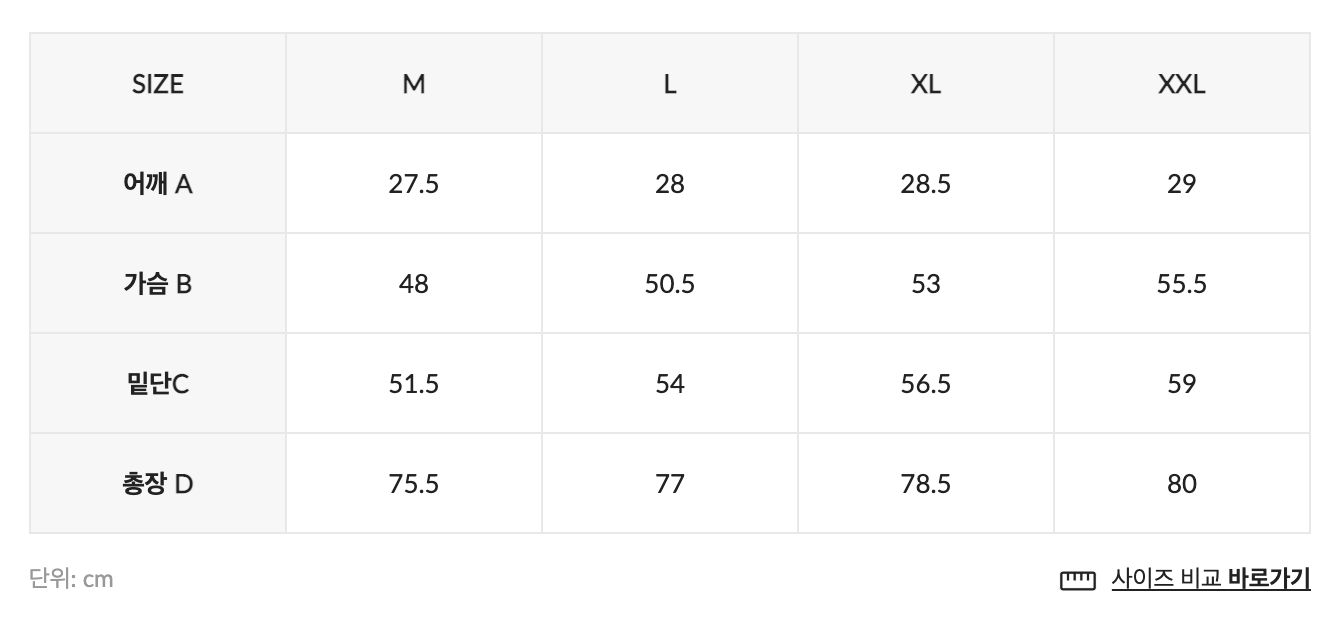This screenshot has height=620, width=1338.
Task: Click the 75.5 total length for M
Action: point(414,484)
